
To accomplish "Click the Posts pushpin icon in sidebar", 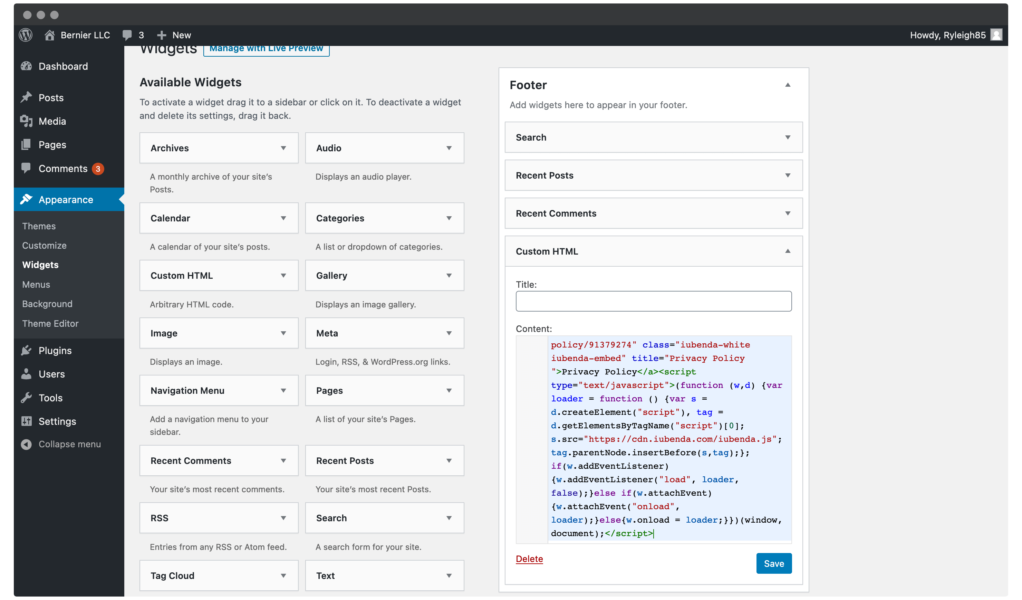I will (26, 98).
